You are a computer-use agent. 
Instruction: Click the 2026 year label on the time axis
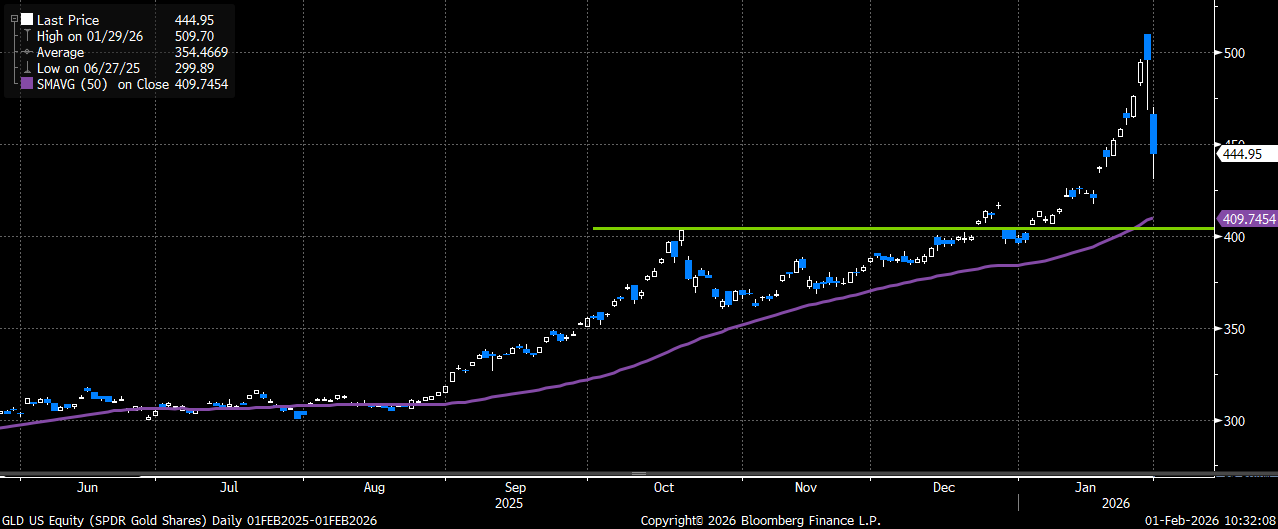(1115, 503)
